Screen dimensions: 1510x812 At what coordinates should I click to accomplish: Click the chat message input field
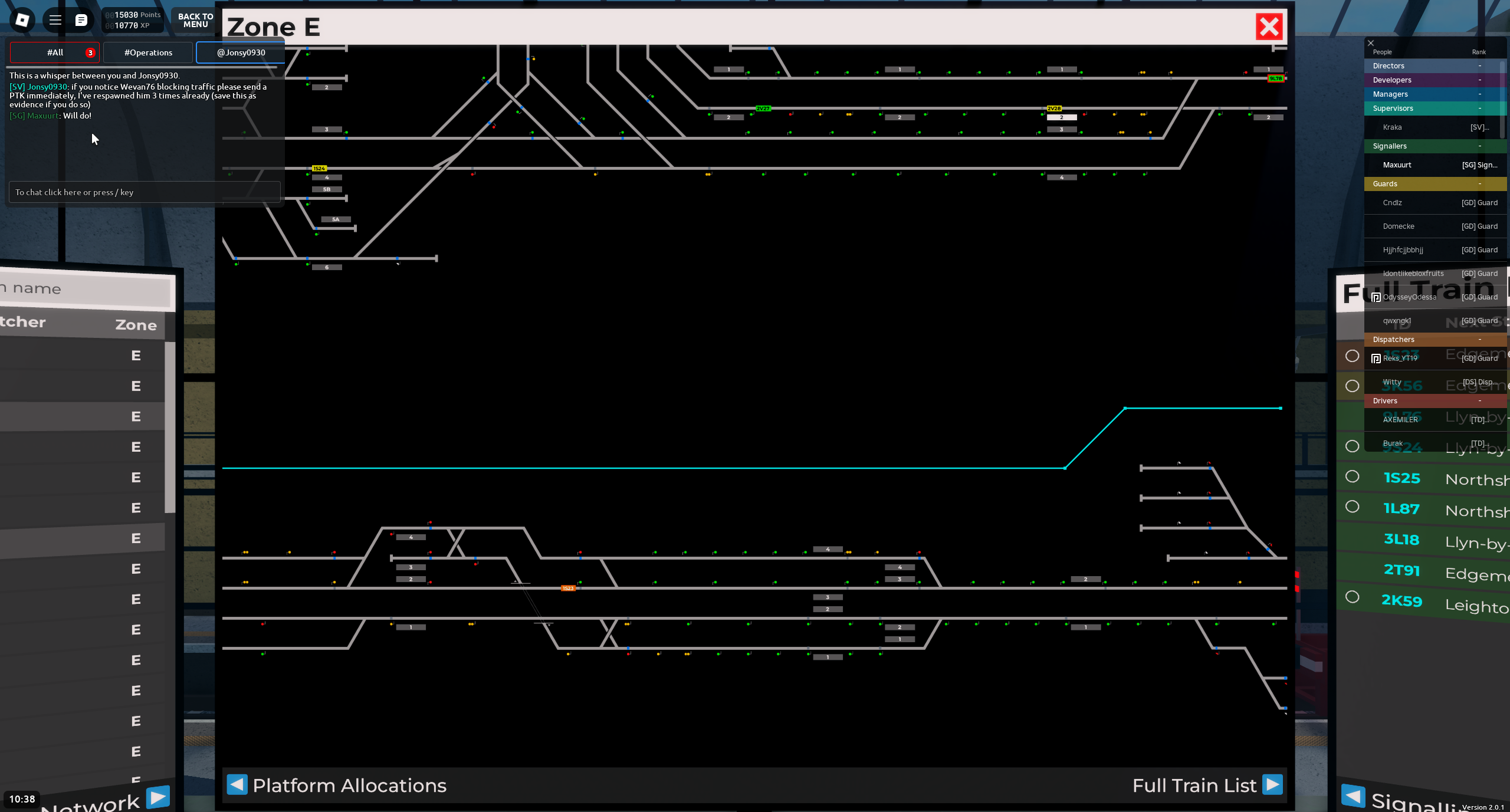coord(145,192)
